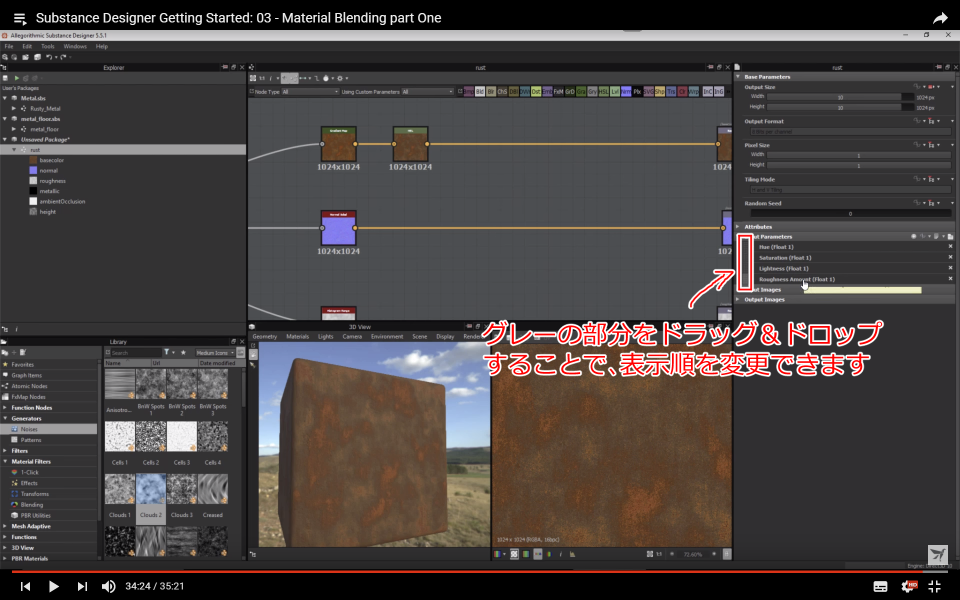Select Atomic Nodes category

(29, 386)
